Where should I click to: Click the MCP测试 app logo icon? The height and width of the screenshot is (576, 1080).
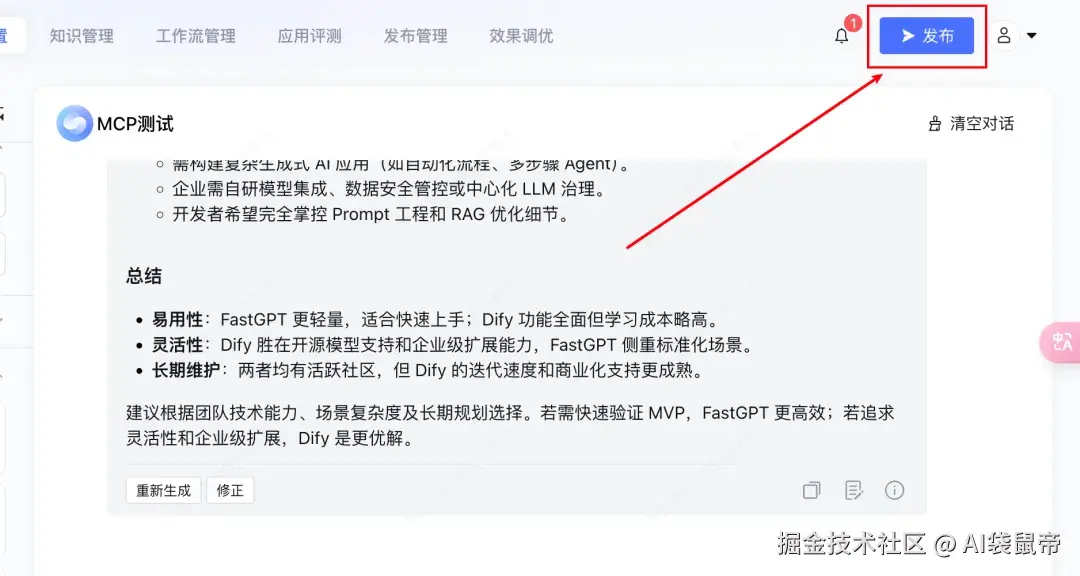coord(74,124)
